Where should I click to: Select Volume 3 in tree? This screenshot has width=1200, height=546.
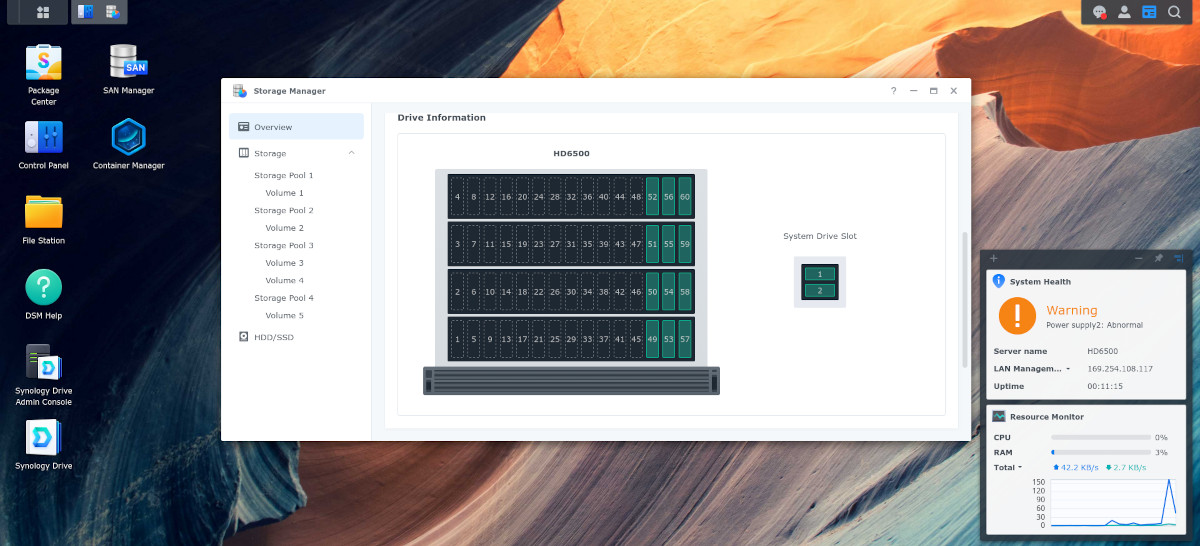(285, 263)
